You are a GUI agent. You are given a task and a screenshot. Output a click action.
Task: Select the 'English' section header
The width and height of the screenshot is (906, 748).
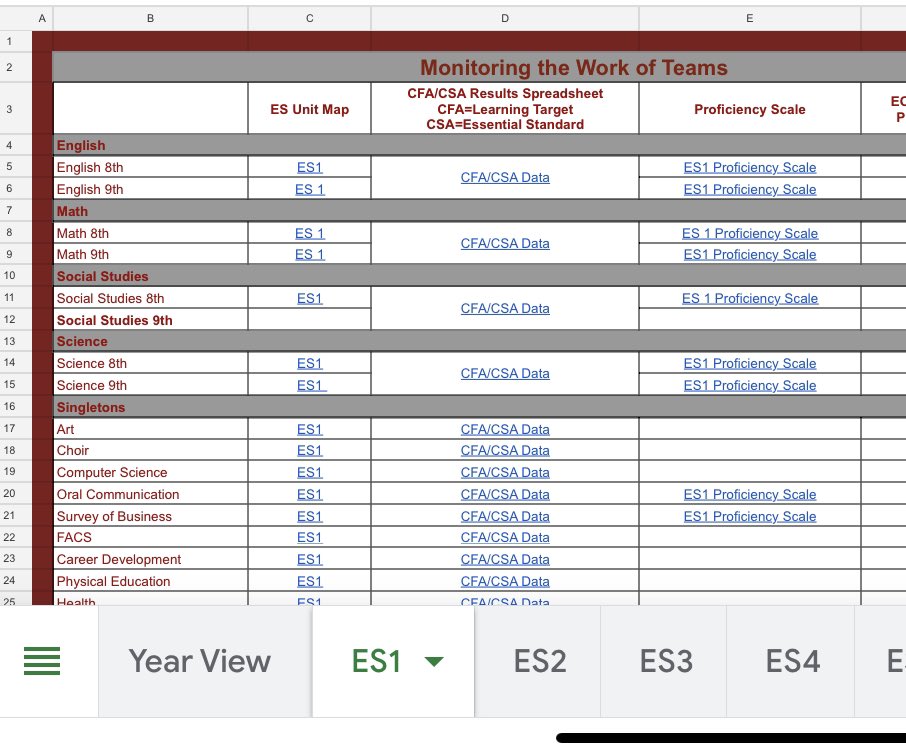(x=81, y=146)
